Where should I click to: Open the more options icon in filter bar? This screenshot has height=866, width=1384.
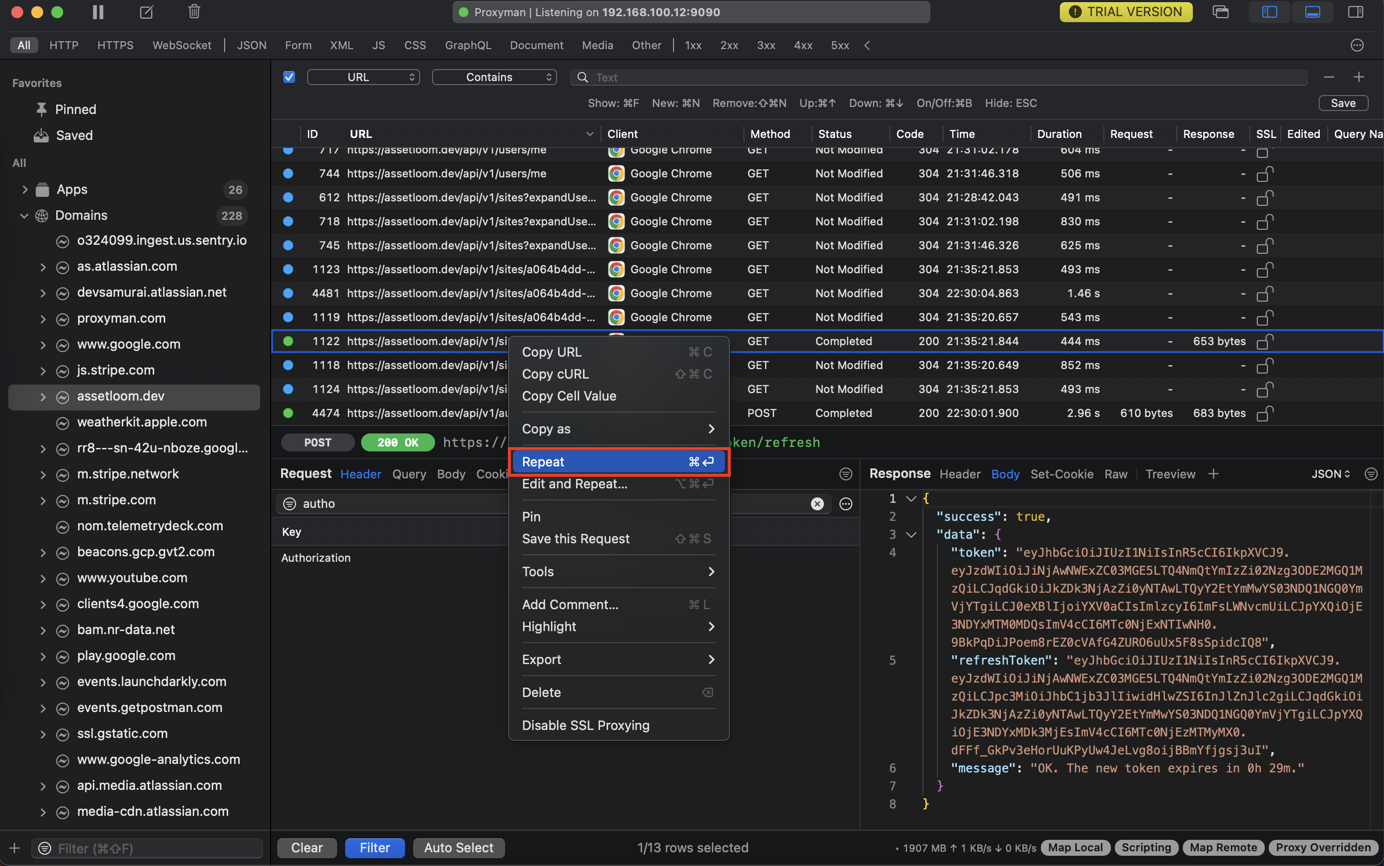point(1357,45)
